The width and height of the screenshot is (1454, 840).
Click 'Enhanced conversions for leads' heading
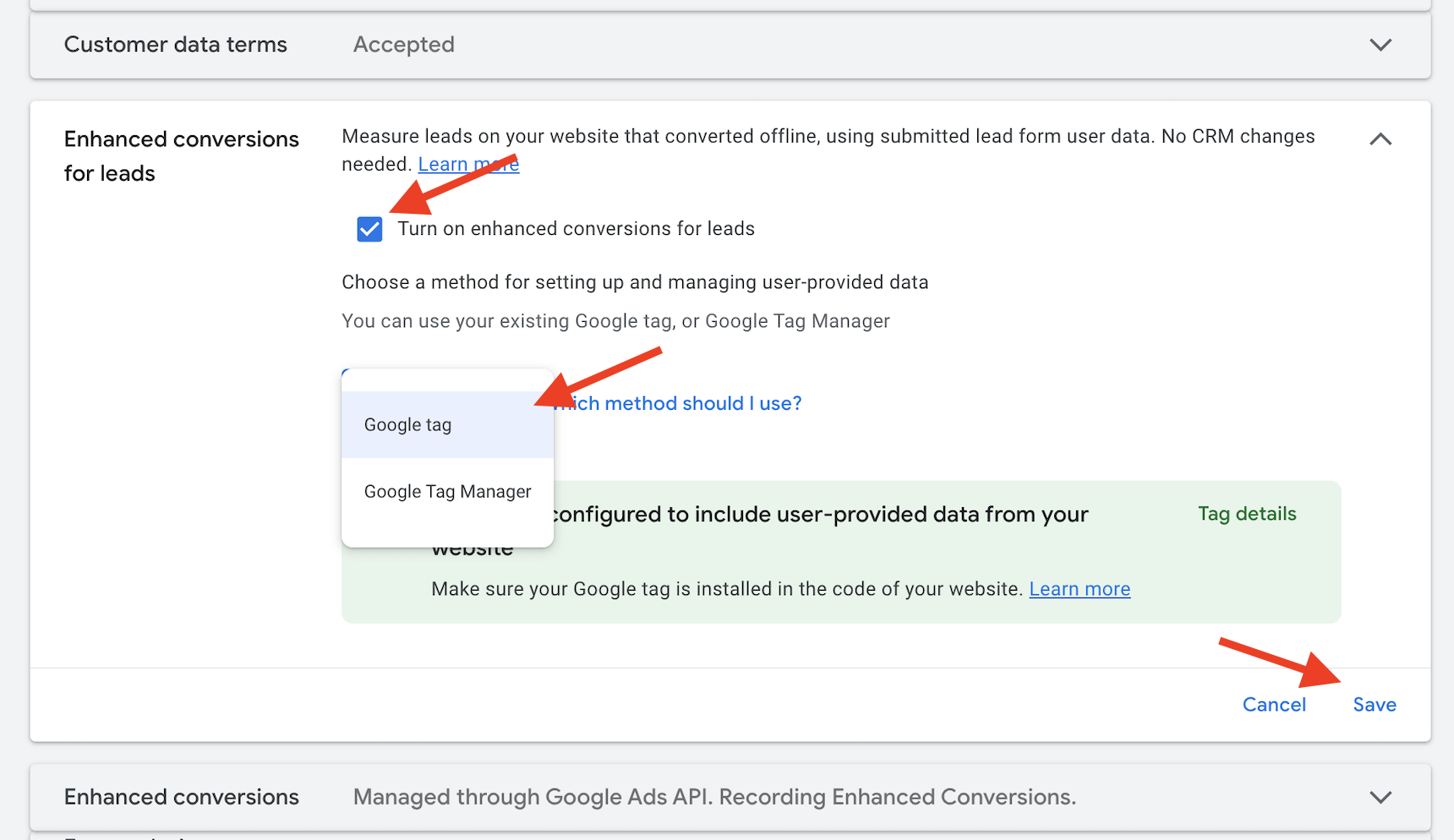(182, 156)
